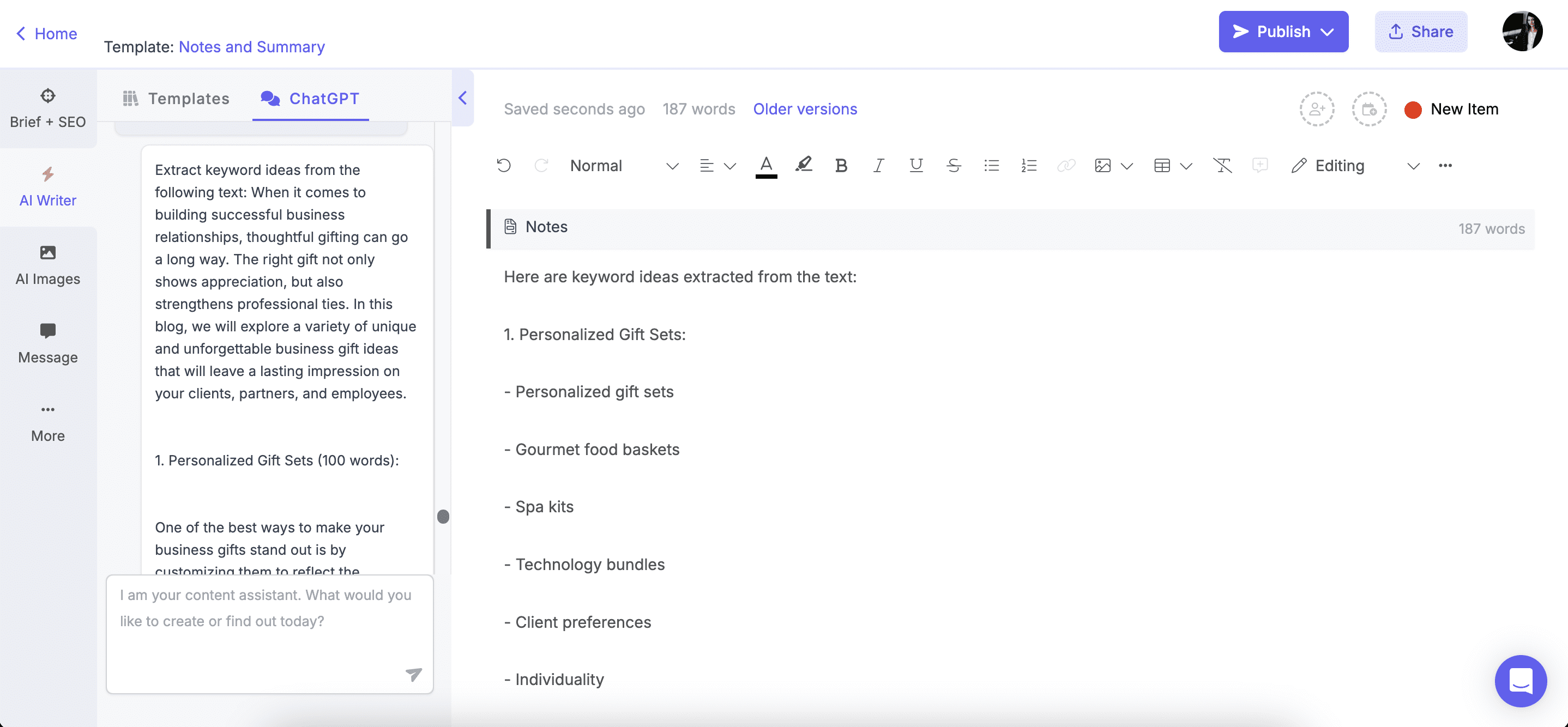Click the '1. Personalized Gift Sets:' heading line
Screen dimensions: 1568x727
coord(595,335)
